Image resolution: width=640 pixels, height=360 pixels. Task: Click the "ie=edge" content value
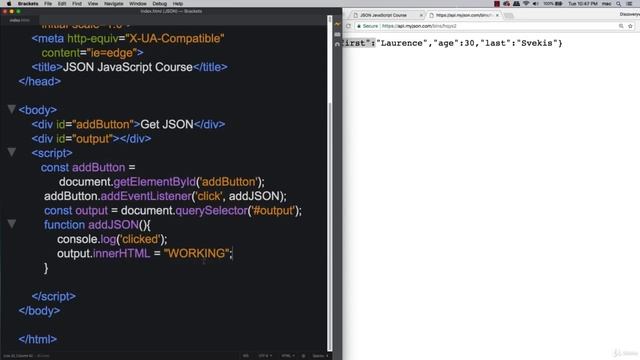click(x=112, y=53)
